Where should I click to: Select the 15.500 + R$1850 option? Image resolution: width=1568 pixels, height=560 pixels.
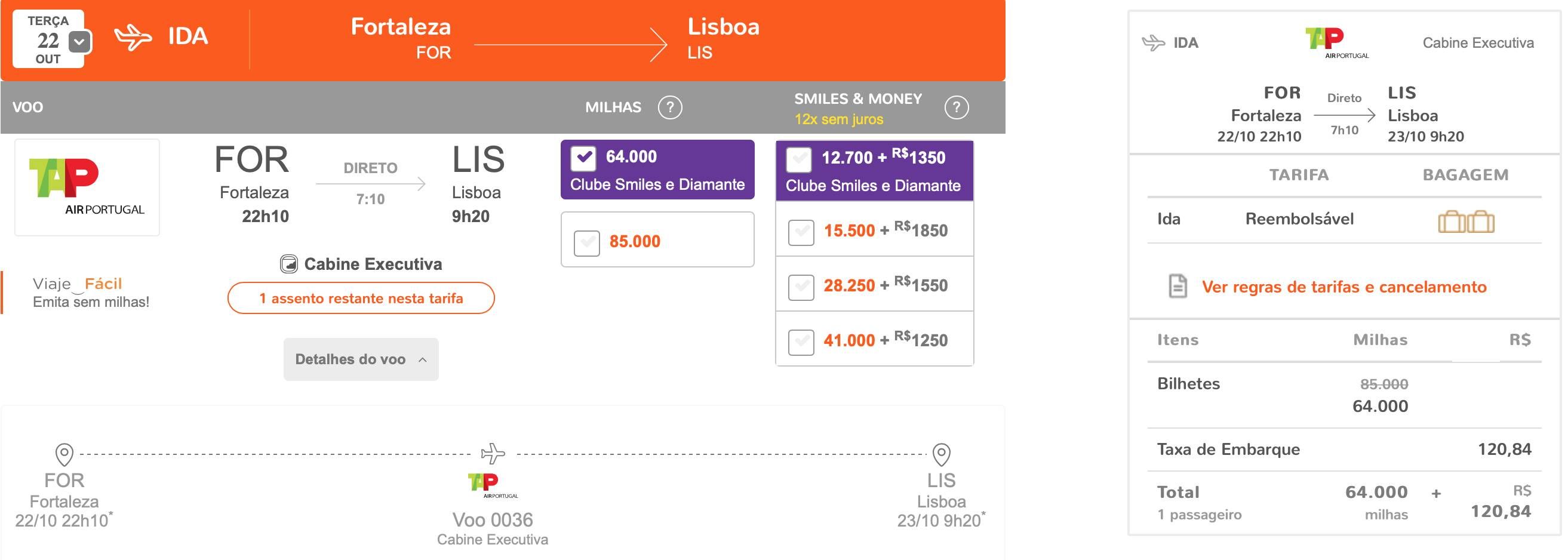click(x=801, y=232)
